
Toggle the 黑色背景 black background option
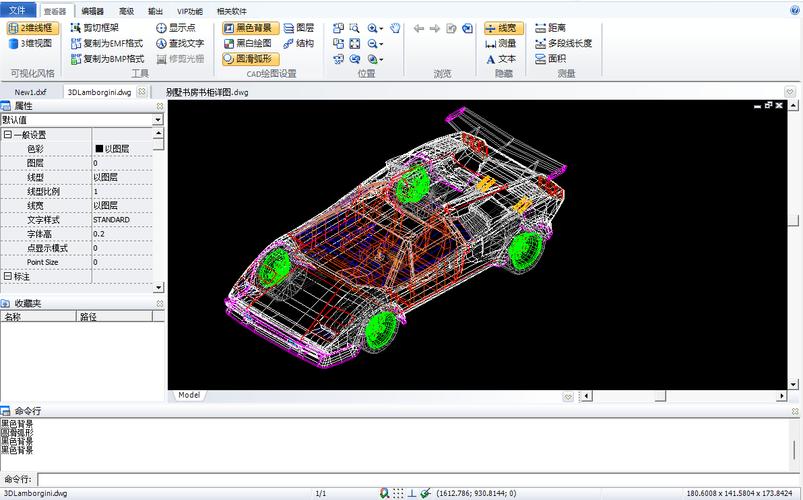coord(250,28)
